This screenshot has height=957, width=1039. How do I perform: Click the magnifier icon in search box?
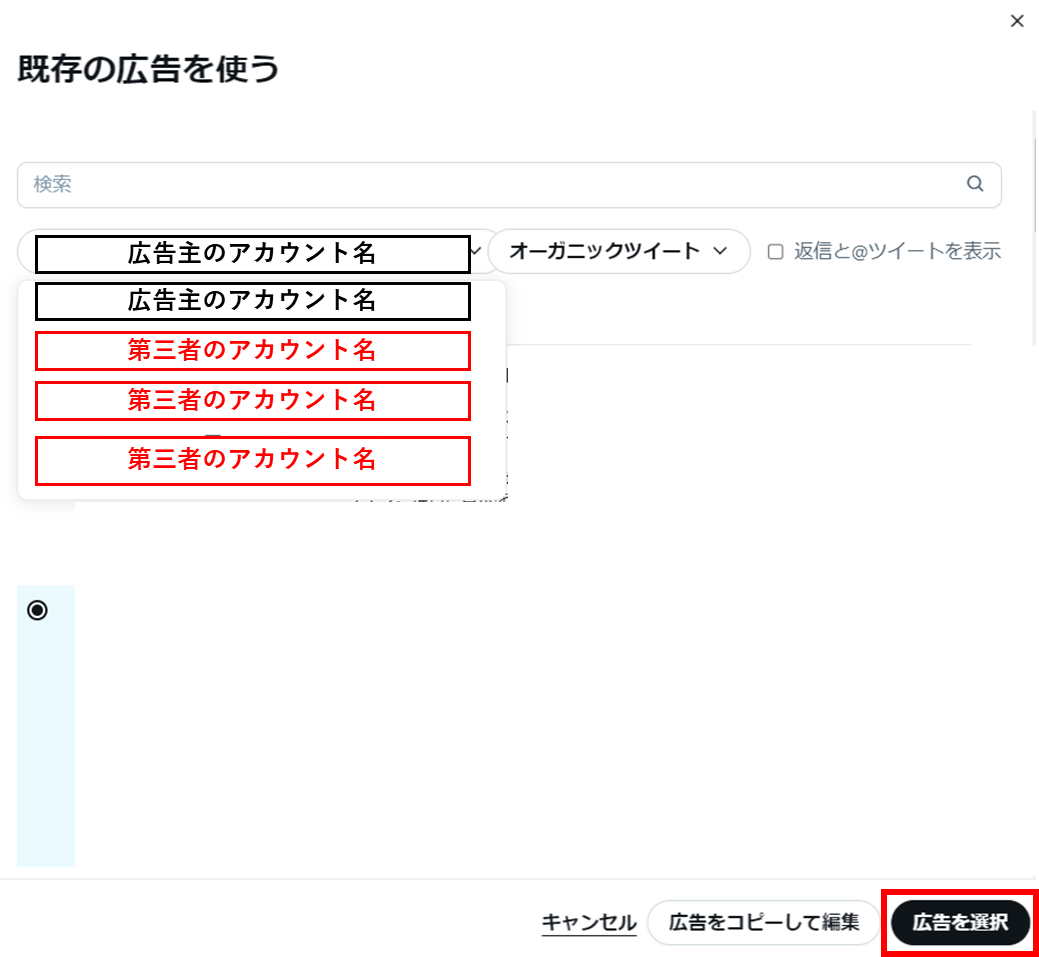click(975, 184)
